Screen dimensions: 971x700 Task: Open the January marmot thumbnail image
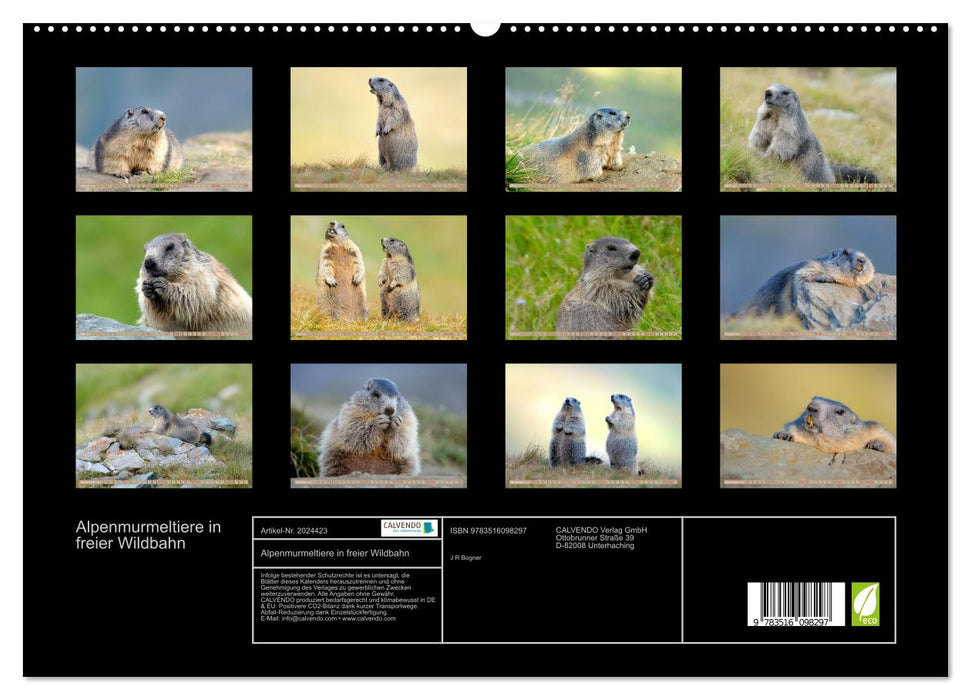[165, 130]
